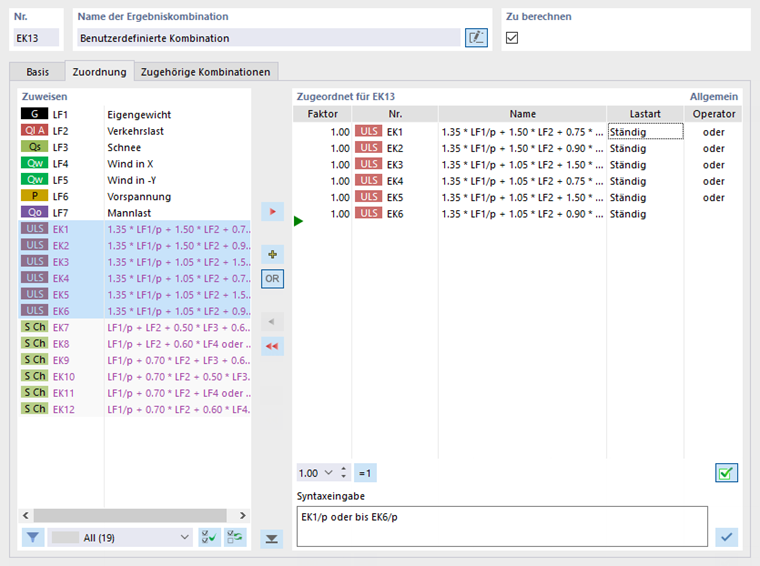Edit the result combination name using the pencil icon
760x566 pixels.
click(476, 38)
